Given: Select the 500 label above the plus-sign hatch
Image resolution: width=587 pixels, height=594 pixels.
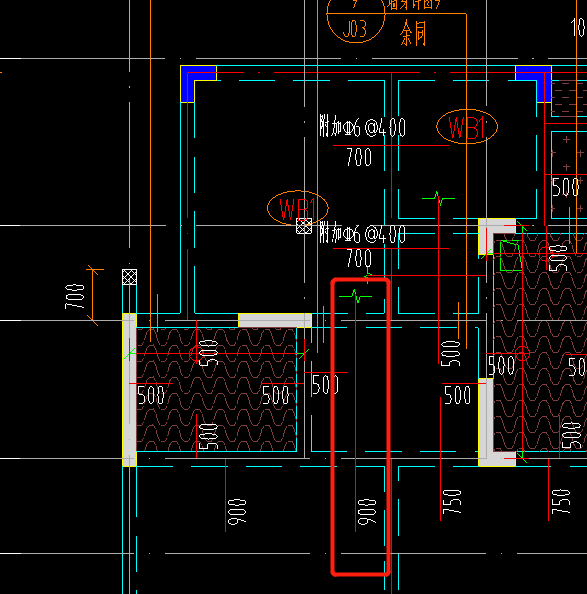Looking at the screenshot, I should coord(565,187).
